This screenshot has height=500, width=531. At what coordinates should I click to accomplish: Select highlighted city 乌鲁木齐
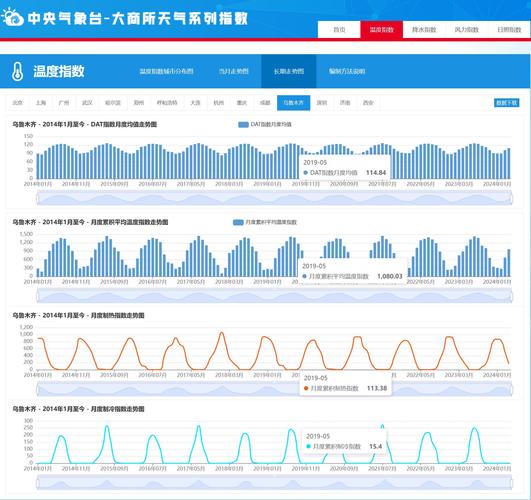coord(293,103)
